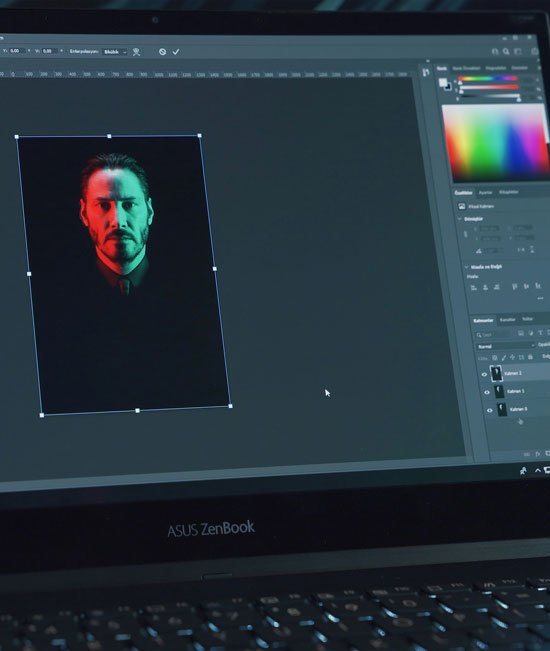Select the background color swatch in the Renk panel
This screenshot has width=550, height=651.
(448, 87)
